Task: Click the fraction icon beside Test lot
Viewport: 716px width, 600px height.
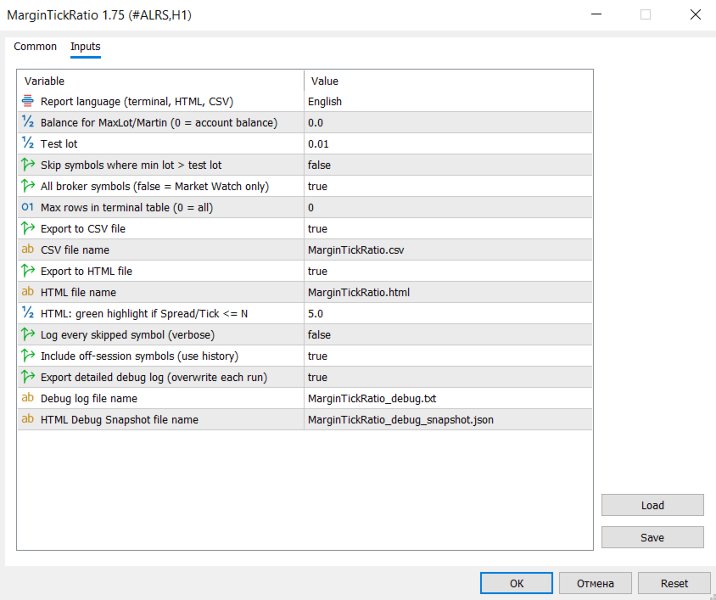Action: tap(28, 143)
